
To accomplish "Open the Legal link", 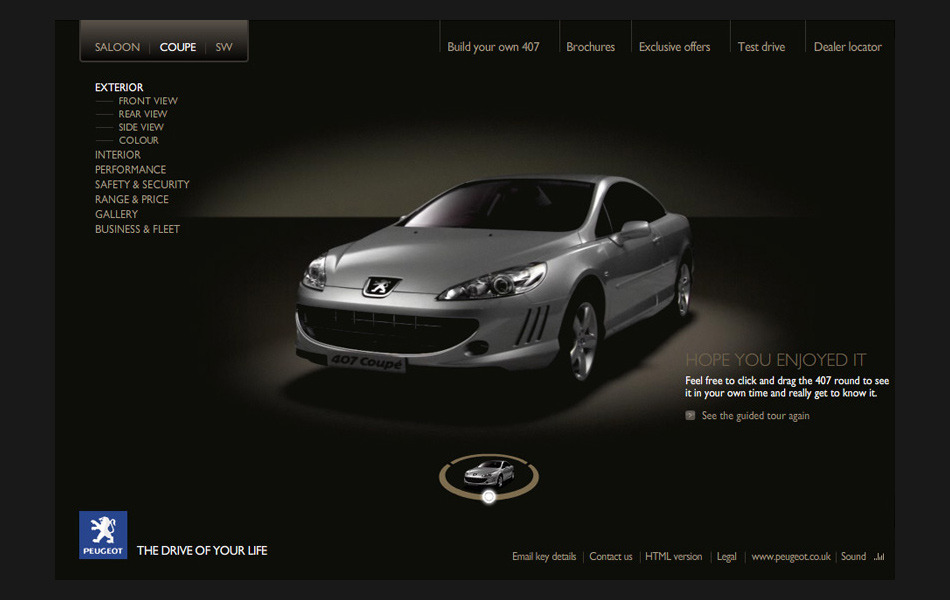I will click(x=726, y=556).
